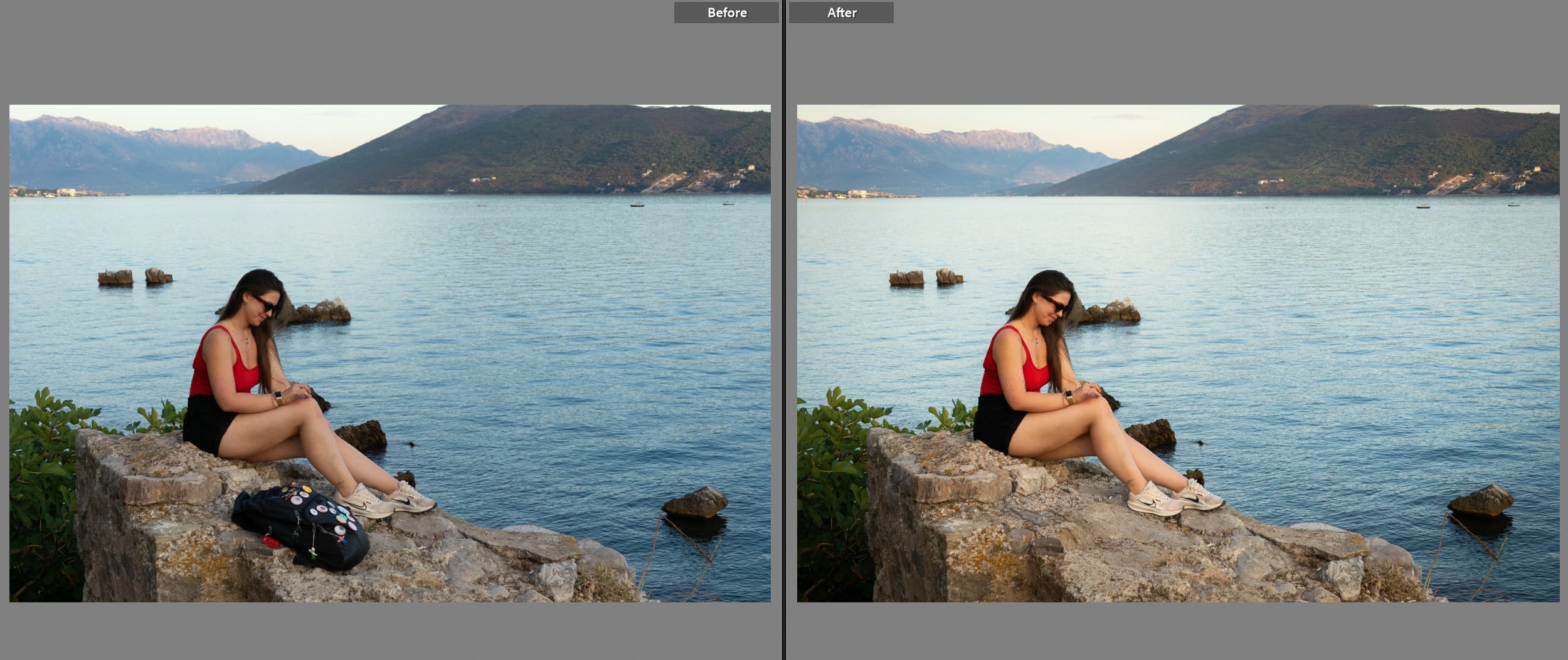Click the After photo without backpack

(1178, 354)
